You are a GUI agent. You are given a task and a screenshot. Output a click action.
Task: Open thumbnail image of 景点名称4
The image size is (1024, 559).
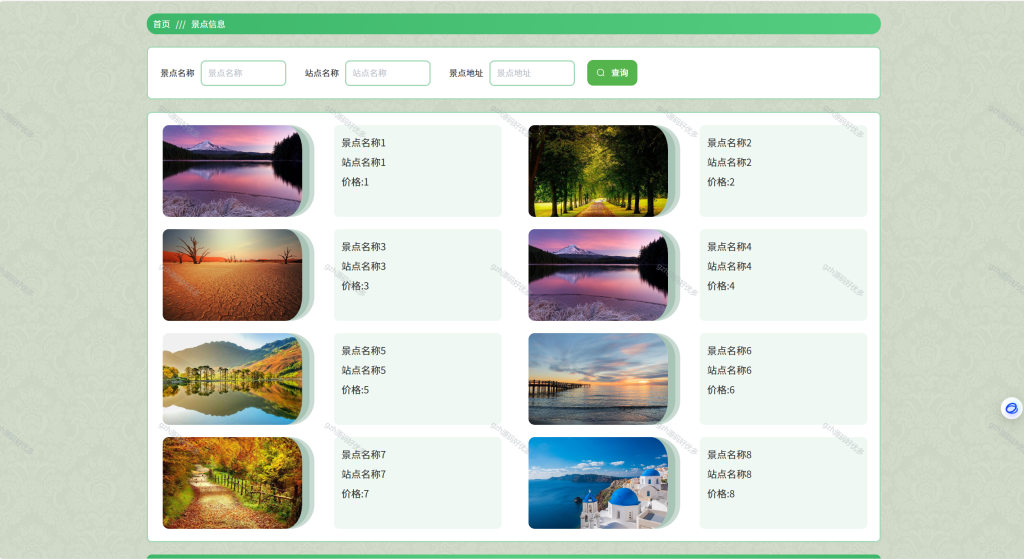coord(598,275)
